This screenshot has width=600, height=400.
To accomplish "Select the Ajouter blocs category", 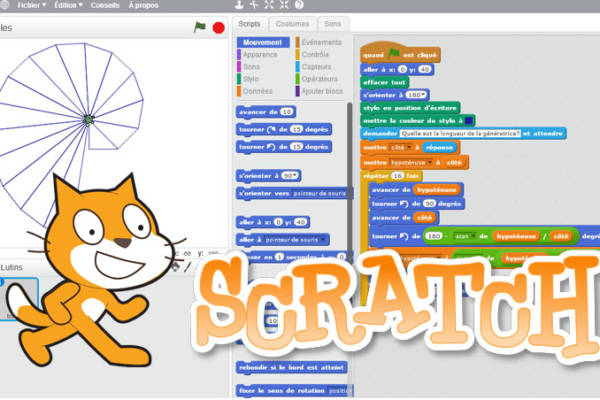I will [319, 91].
